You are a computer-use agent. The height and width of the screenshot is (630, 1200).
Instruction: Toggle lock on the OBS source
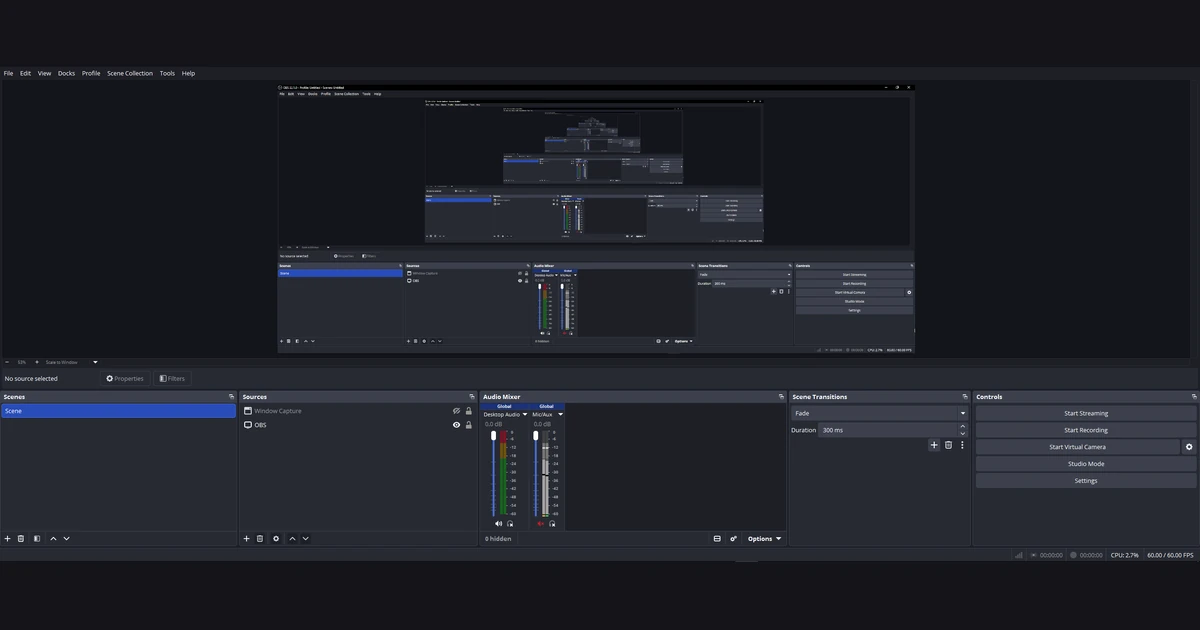(x=468, y=425)
